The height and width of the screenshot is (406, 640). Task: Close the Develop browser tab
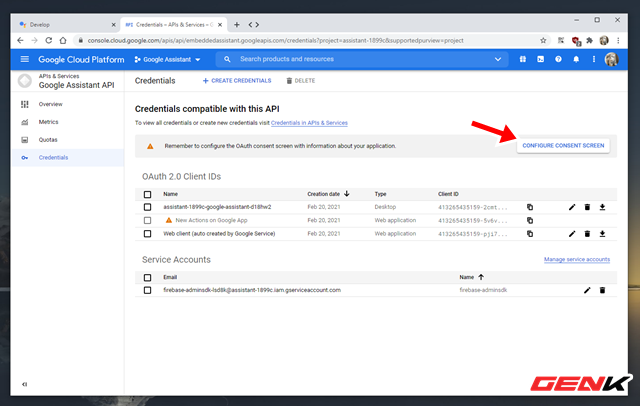coord(113,25)
